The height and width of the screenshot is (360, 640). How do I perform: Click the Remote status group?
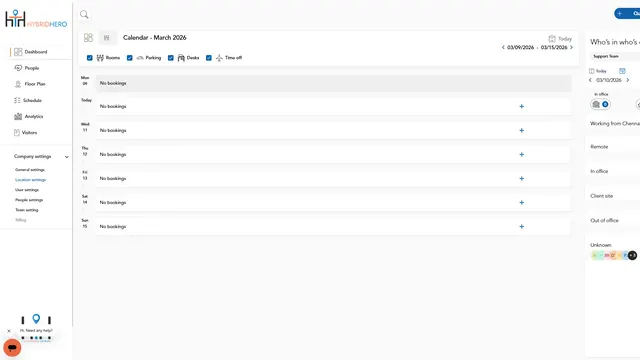coord(599,147)
